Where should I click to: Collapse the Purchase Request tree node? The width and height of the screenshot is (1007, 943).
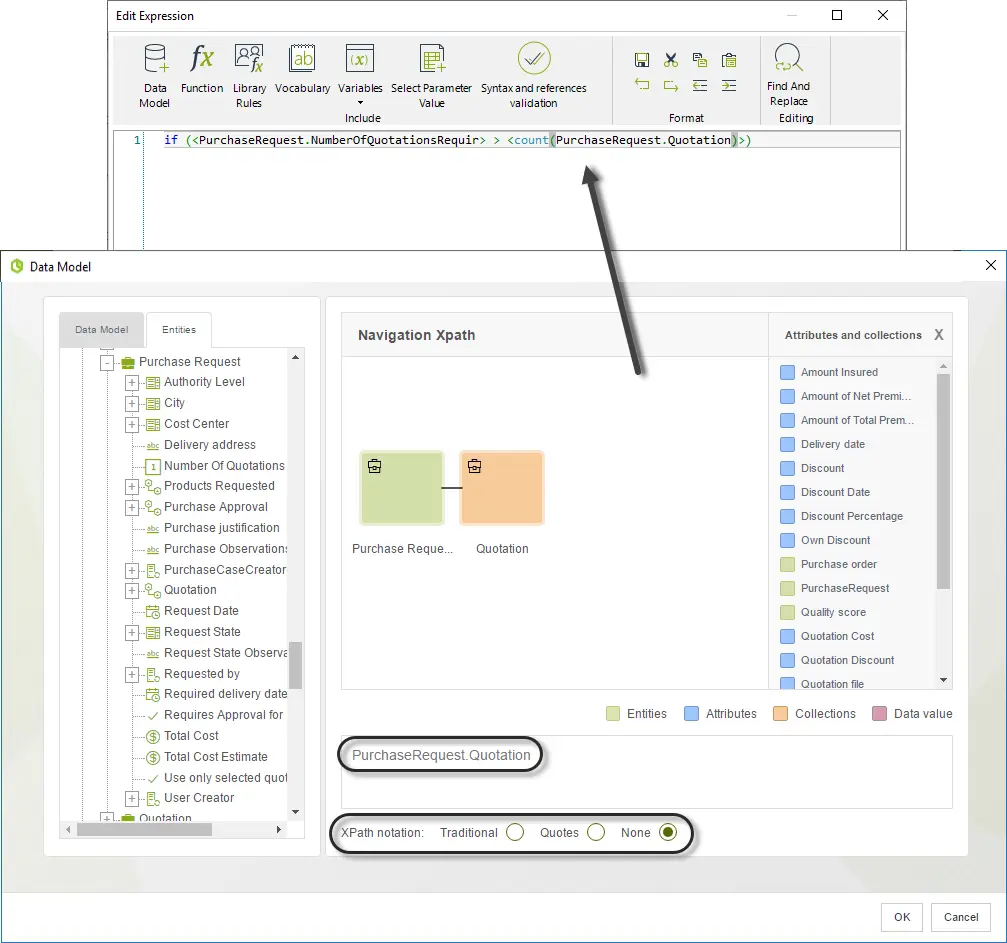click(x=107, y=362)
